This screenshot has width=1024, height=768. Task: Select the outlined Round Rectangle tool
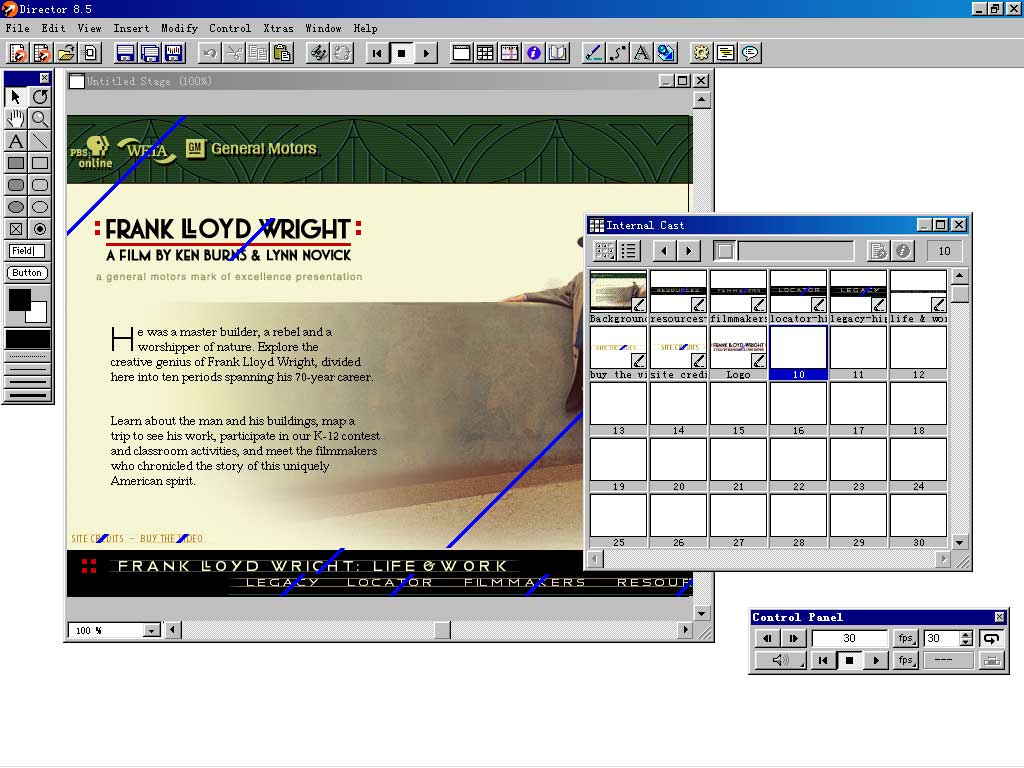(40, 185)
